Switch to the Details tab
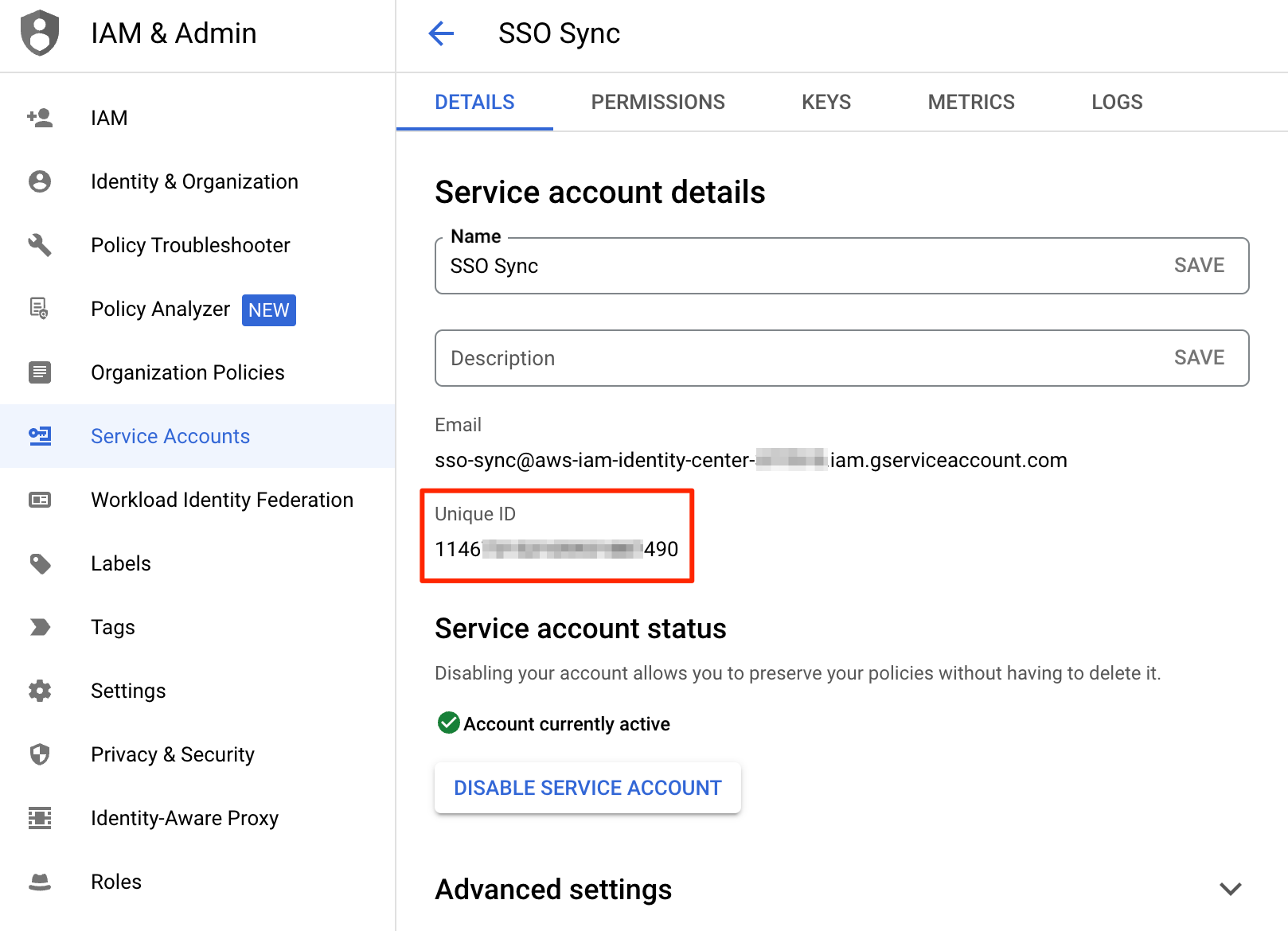 [x=474, y=102]
